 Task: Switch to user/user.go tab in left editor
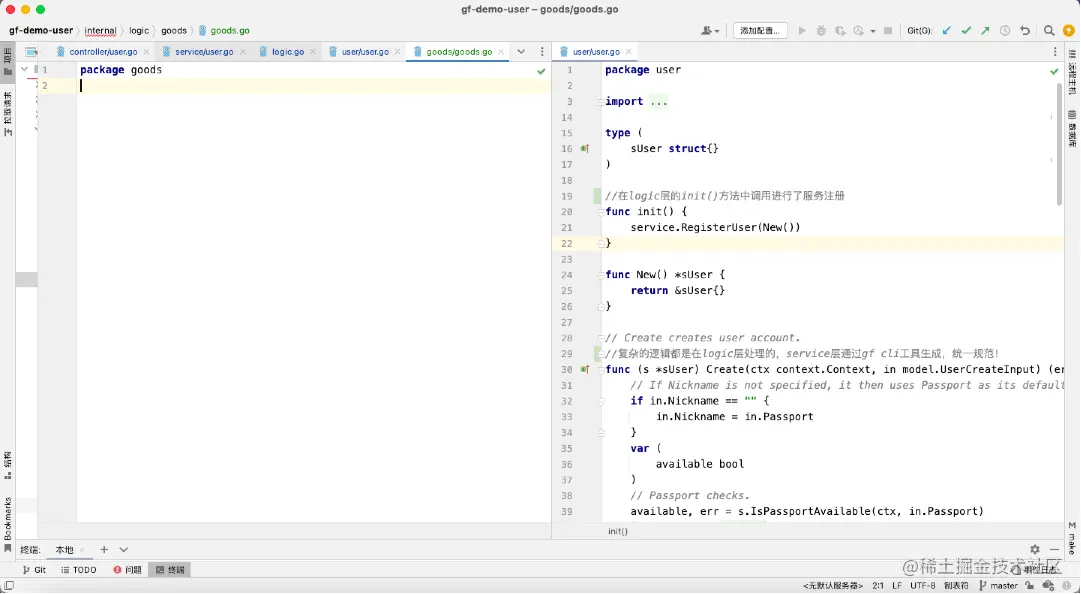365,52
